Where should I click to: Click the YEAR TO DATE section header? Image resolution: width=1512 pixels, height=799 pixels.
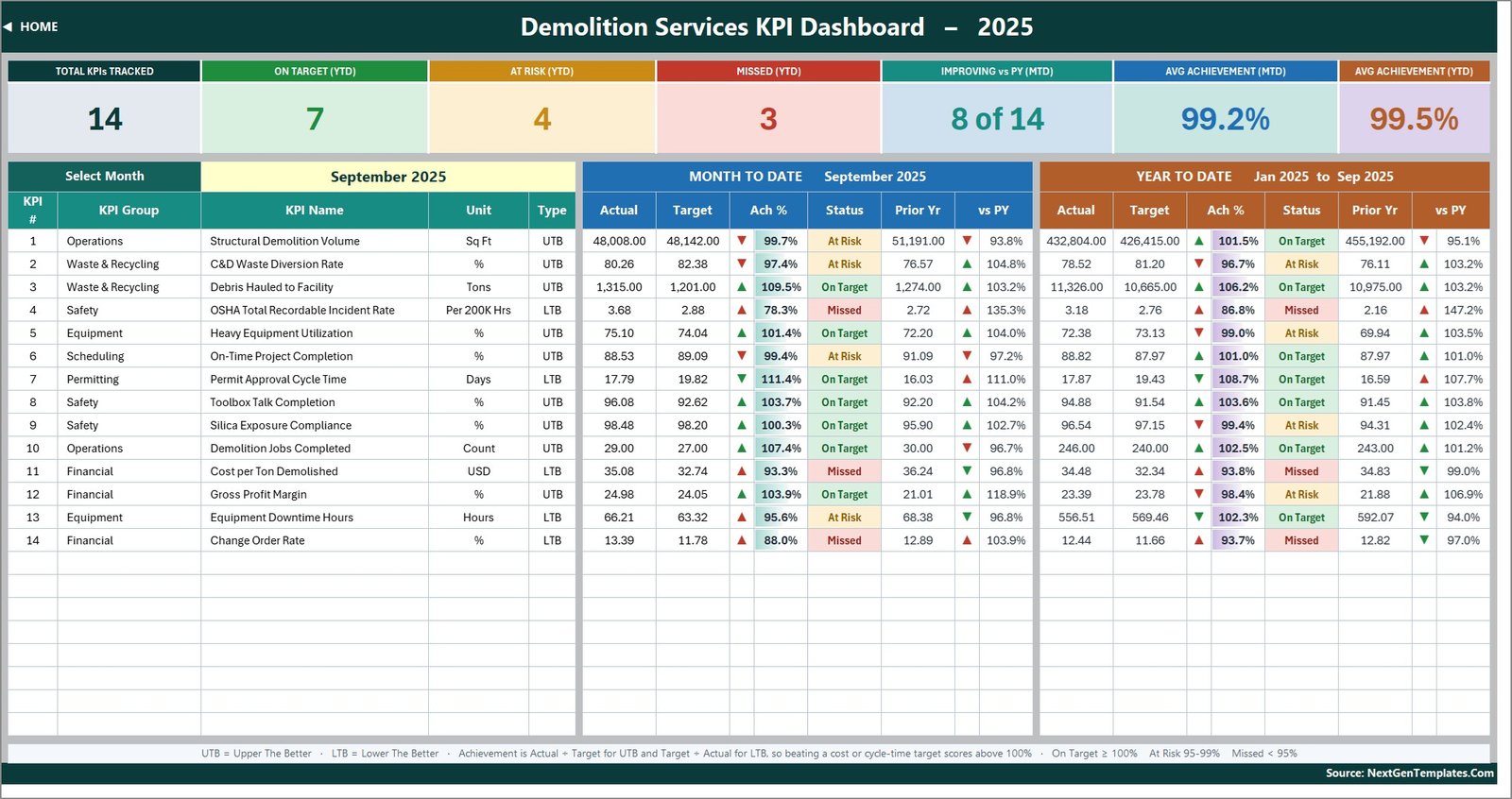1184,177
